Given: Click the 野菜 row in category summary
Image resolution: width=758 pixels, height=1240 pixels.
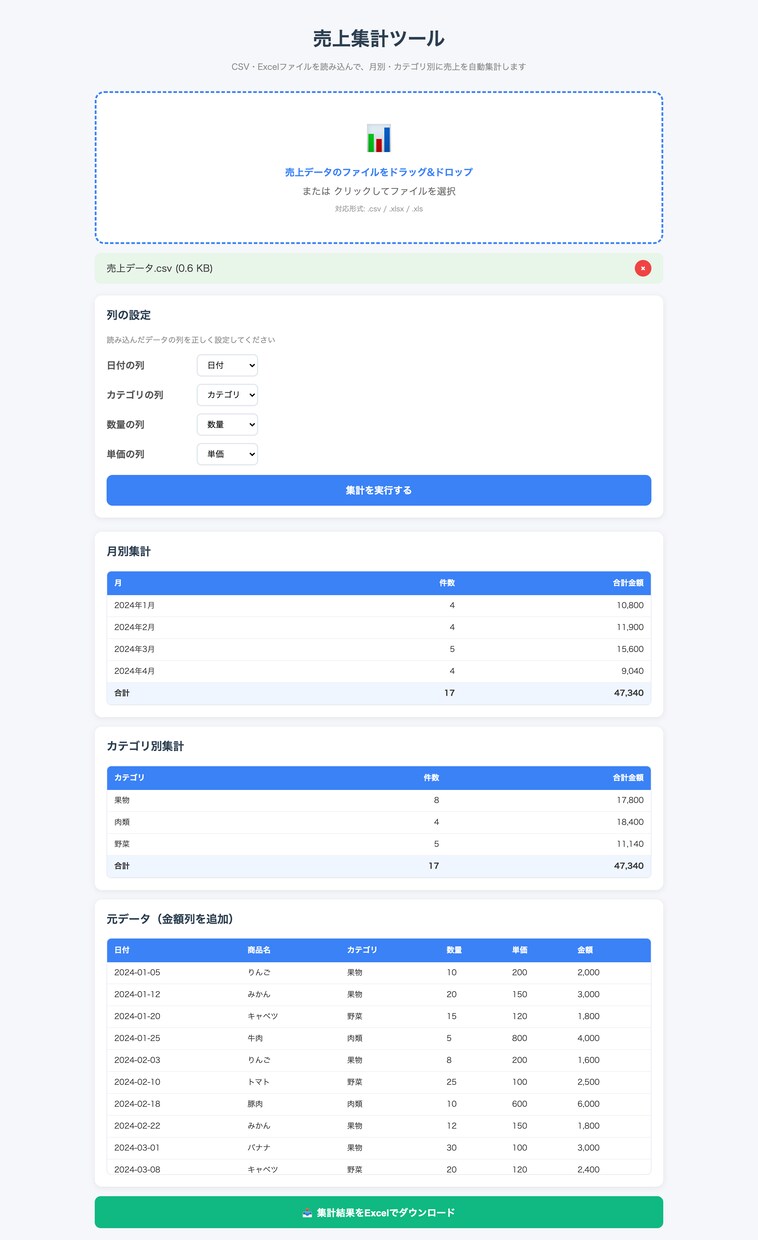Looking at the screenshot, I should pos(379,844).
